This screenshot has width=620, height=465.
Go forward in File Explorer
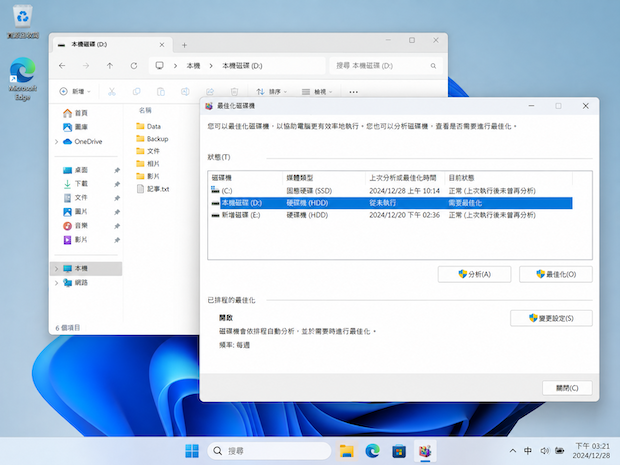pyautogui.click(x=86, y=66)
